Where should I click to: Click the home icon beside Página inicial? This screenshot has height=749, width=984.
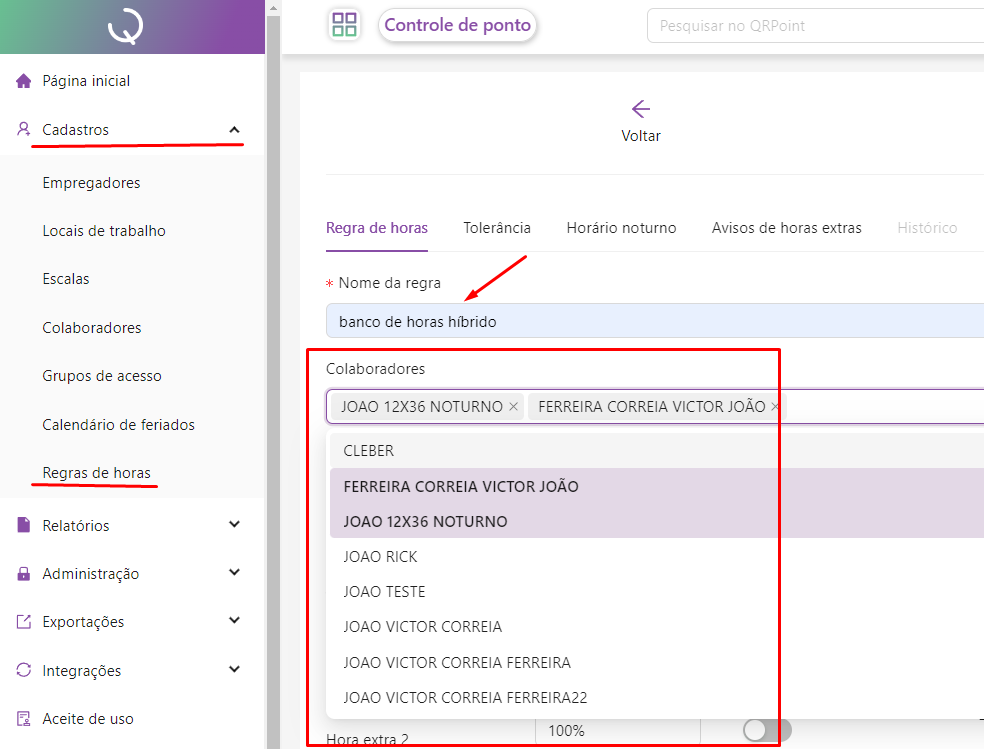coord(24,81)
